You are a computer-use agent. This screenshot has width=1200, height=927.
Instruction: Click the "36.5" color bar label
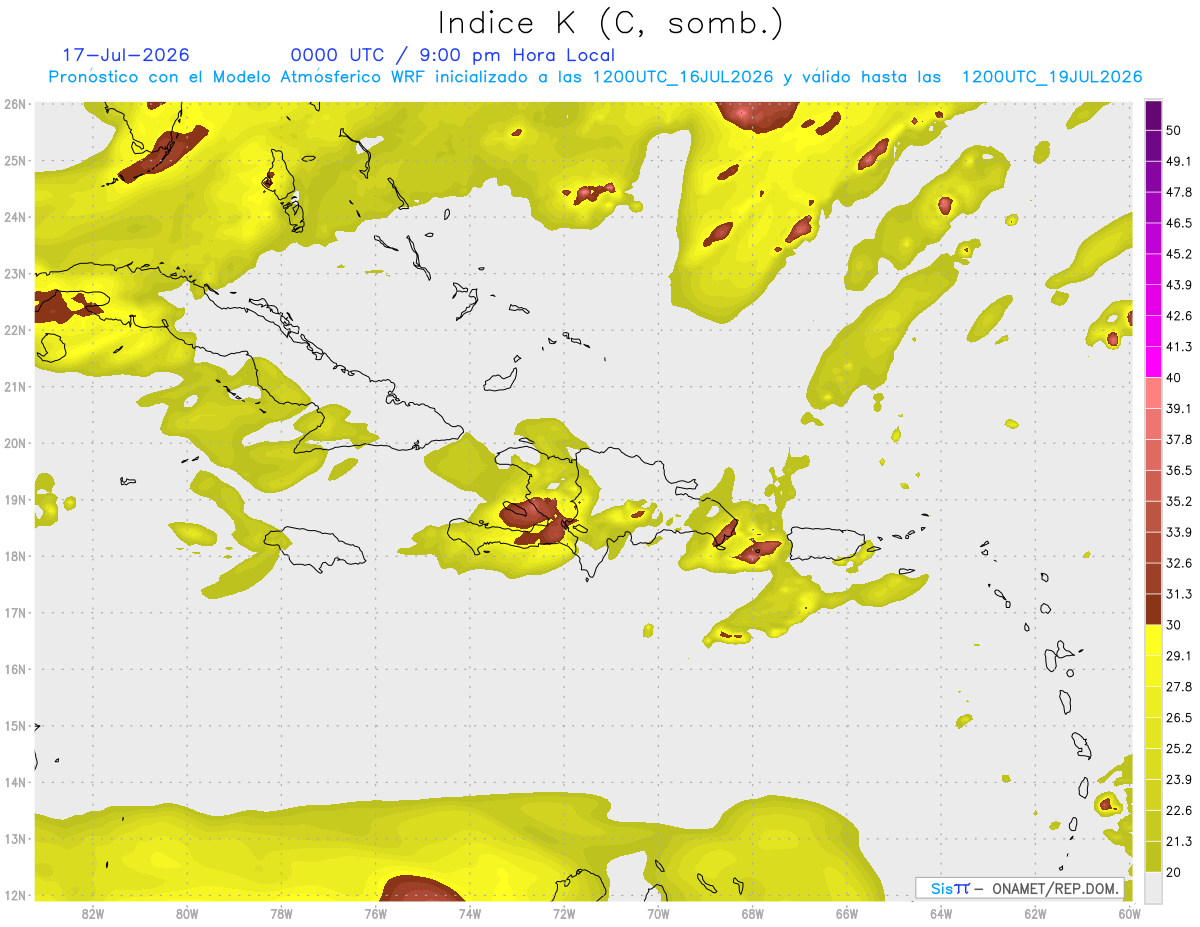tap(1179, 470)
